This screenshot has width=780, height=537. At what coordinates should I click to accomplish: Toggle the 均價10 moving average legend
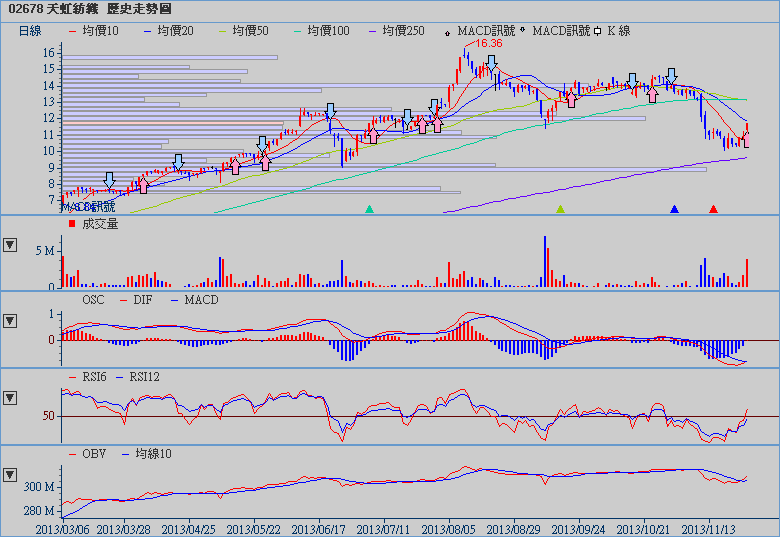(x=93, y=31)
